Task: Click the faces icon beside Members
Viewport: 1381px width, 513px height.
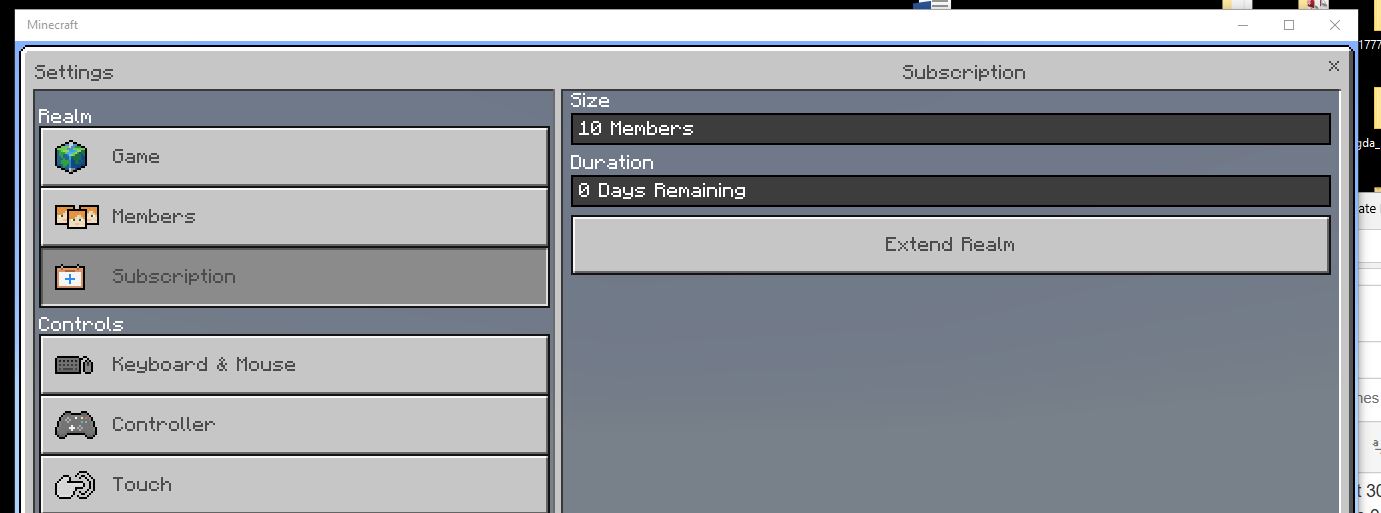Action: [x=76, y=217]
